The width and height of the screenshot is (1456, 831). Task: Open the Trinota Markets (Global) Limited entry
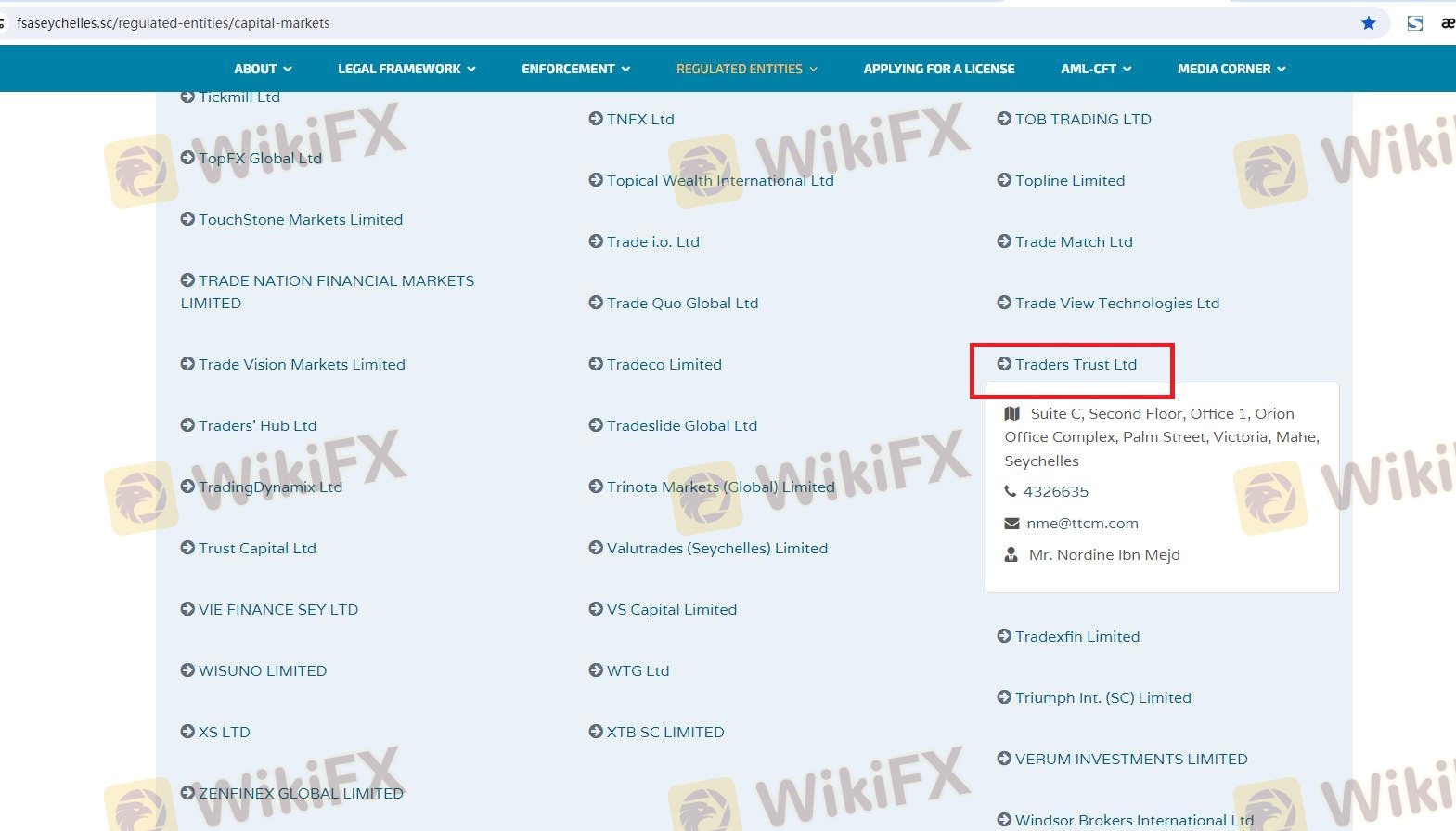point(721,487)
